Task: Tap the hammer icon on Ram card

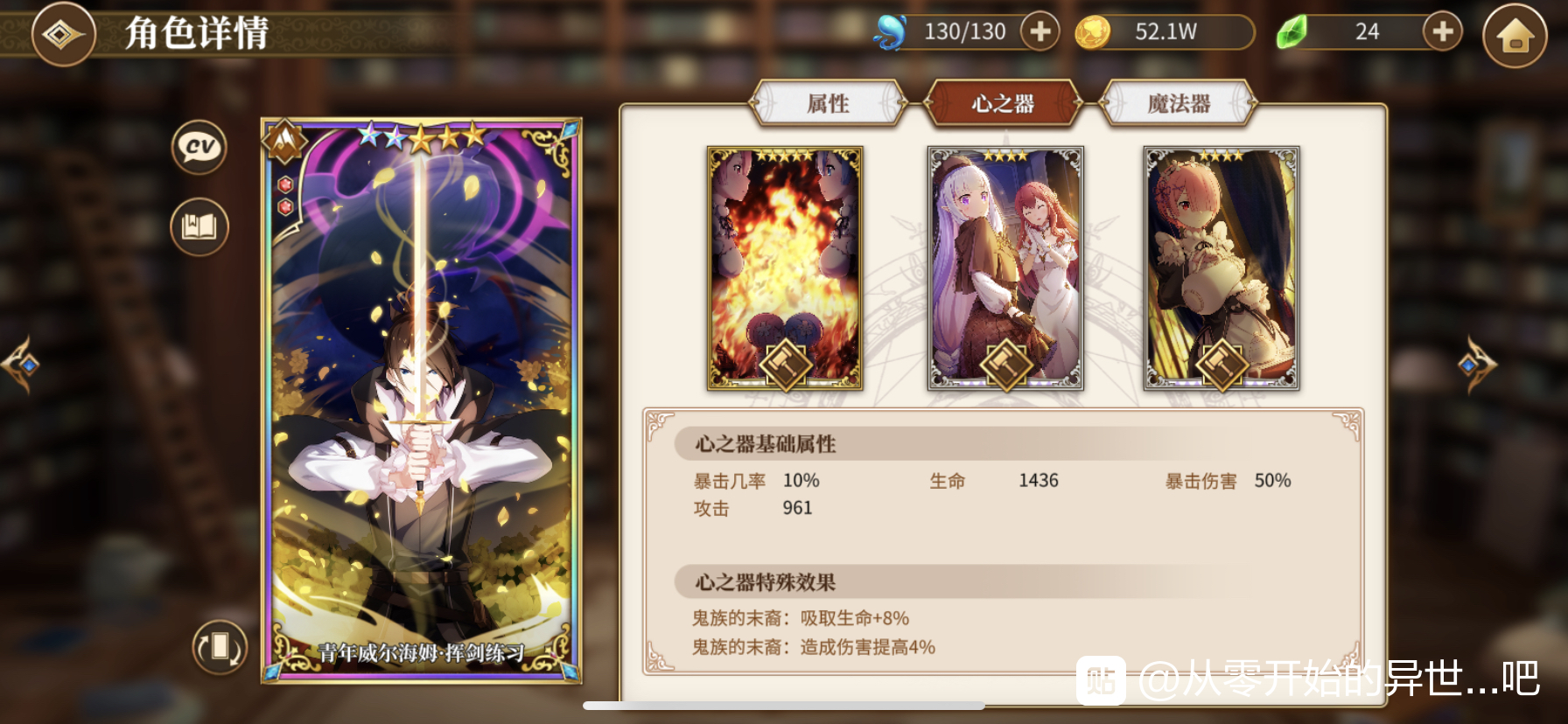Action: (1221, 365)
